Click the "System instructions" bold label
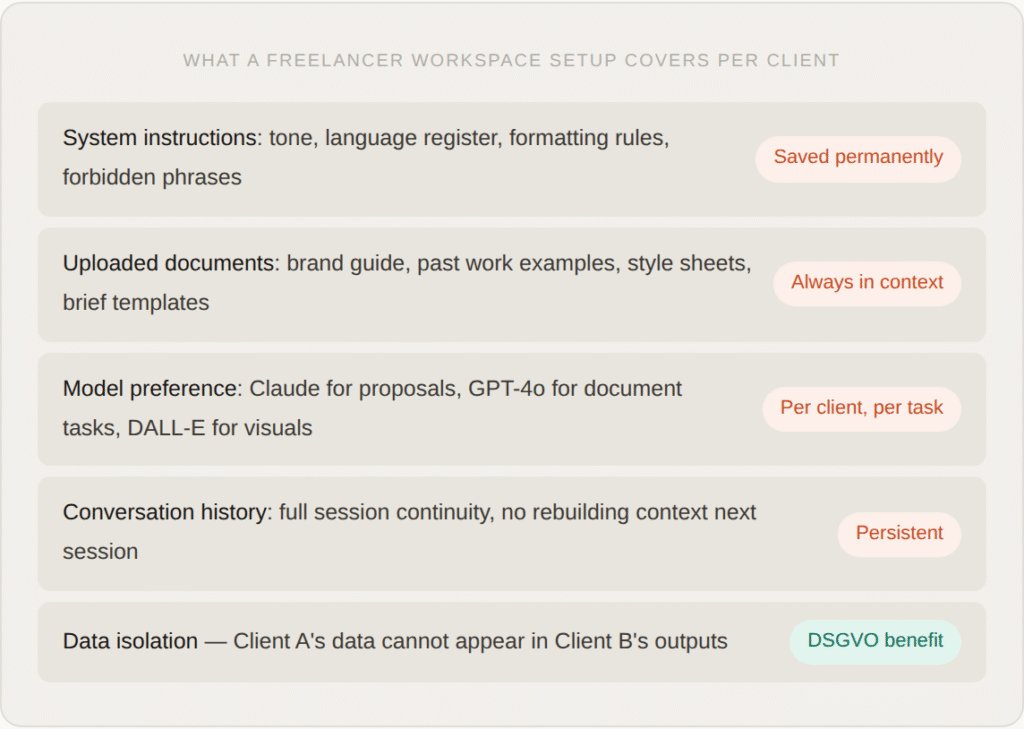 (x=160, y=138)
